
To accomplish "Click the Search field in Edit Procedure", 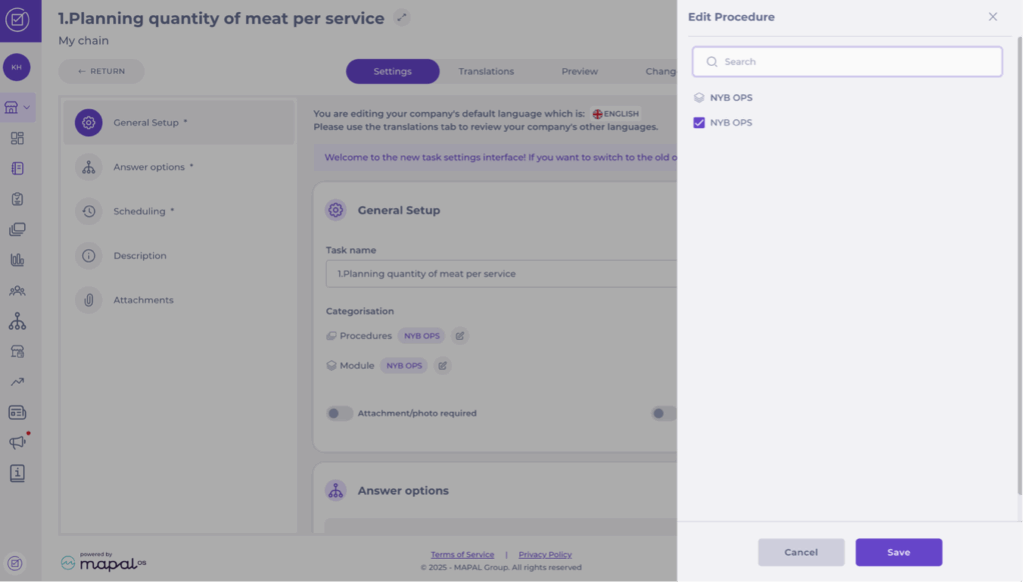I will (x=847, y=62).
